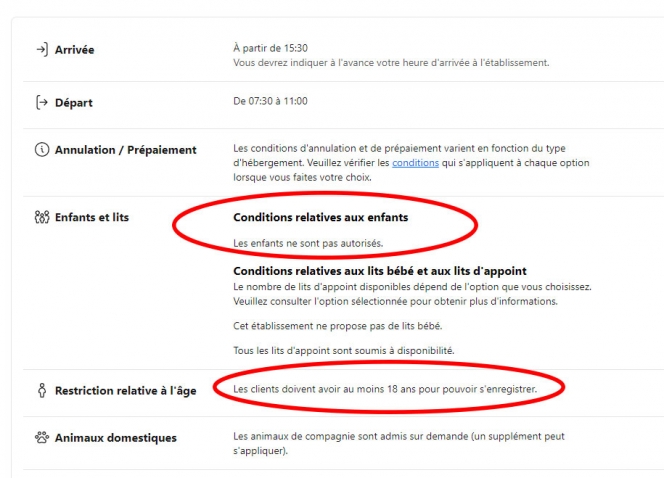The width and height of the screenshot is (664, 478).
Task: Click the paw icon beside Animaux domestiques
Action: [41, 437]
